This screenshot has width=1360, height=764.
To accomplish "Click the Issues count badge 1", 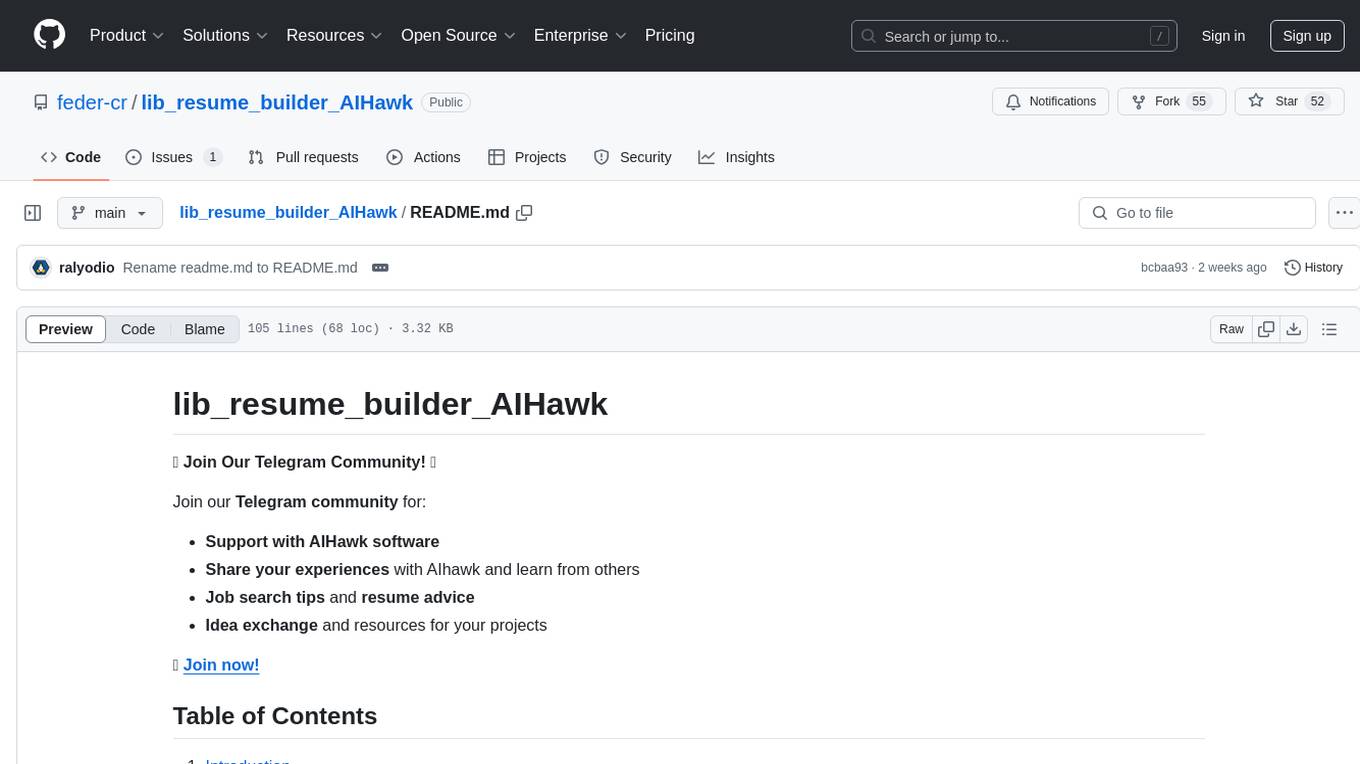I will pyautogui.click(x=212, y=157).
